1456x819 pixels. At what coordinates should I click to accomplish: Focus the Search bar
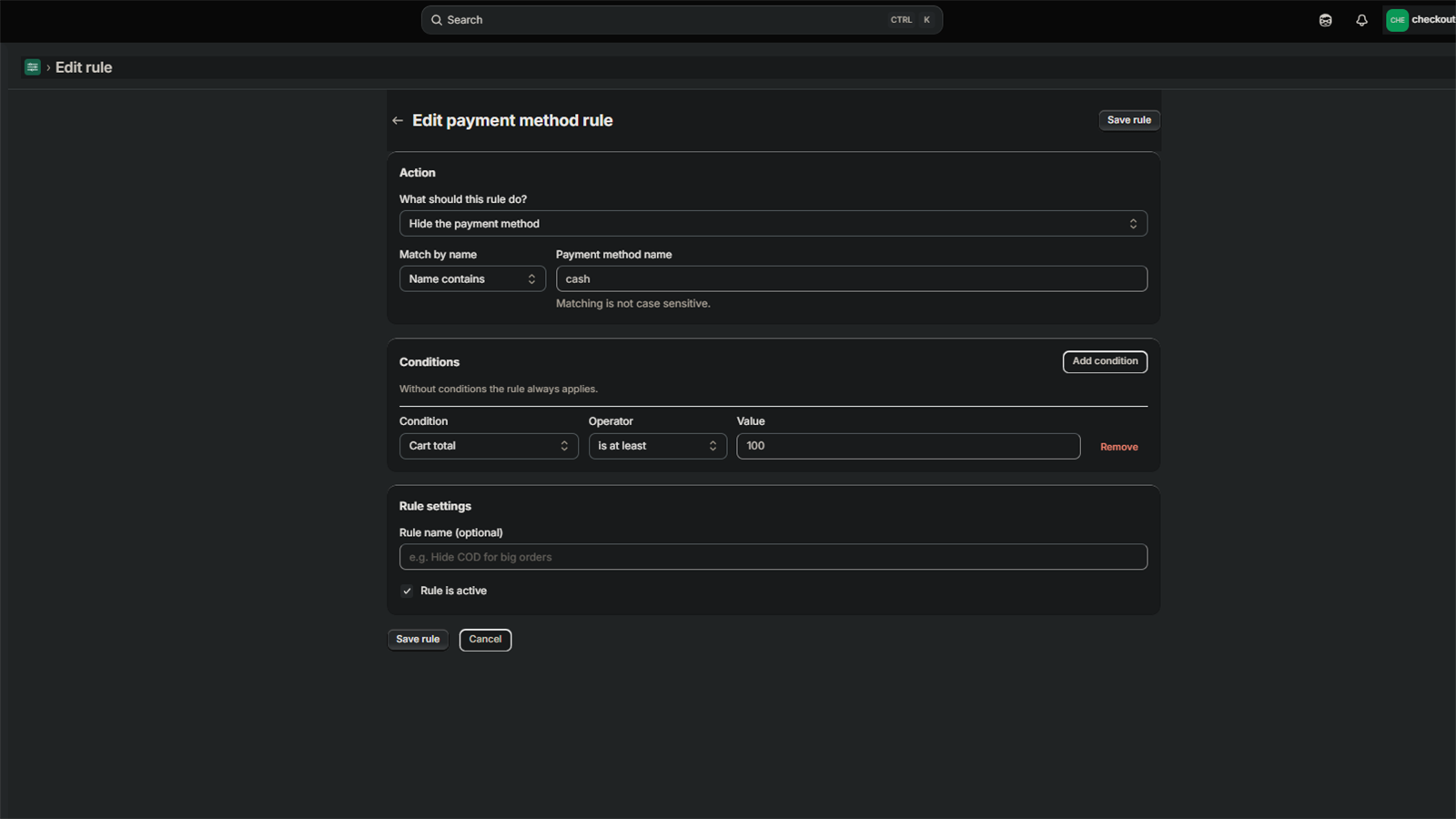(x=682, y=20)
